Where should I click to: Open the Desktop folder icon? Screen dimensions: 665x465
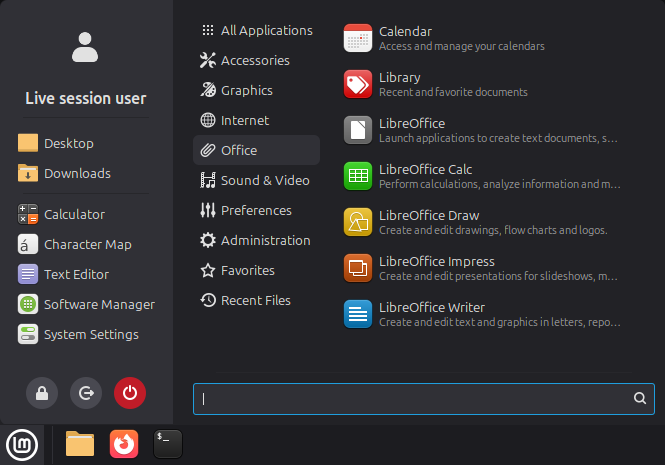tap(28, 143)
